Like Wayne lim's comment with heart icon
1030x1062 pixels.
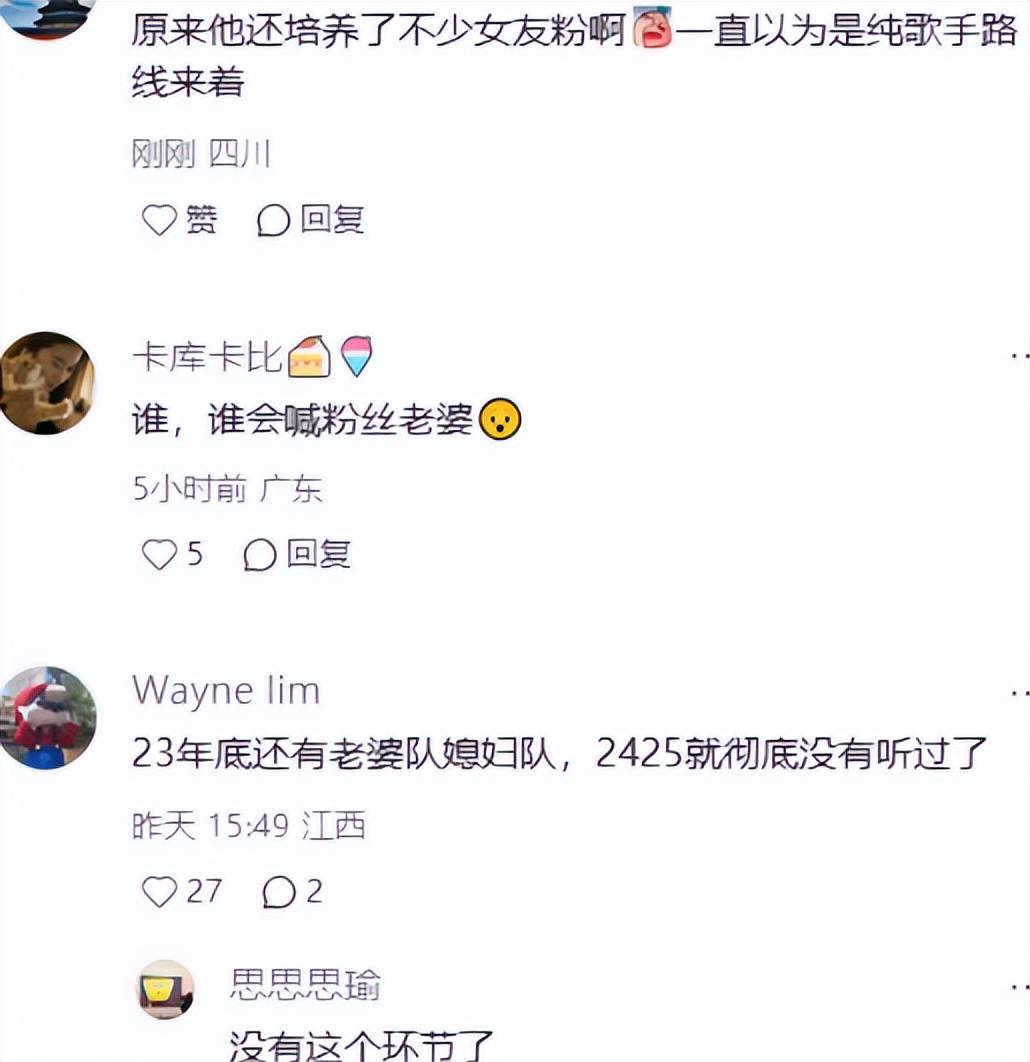159,891
